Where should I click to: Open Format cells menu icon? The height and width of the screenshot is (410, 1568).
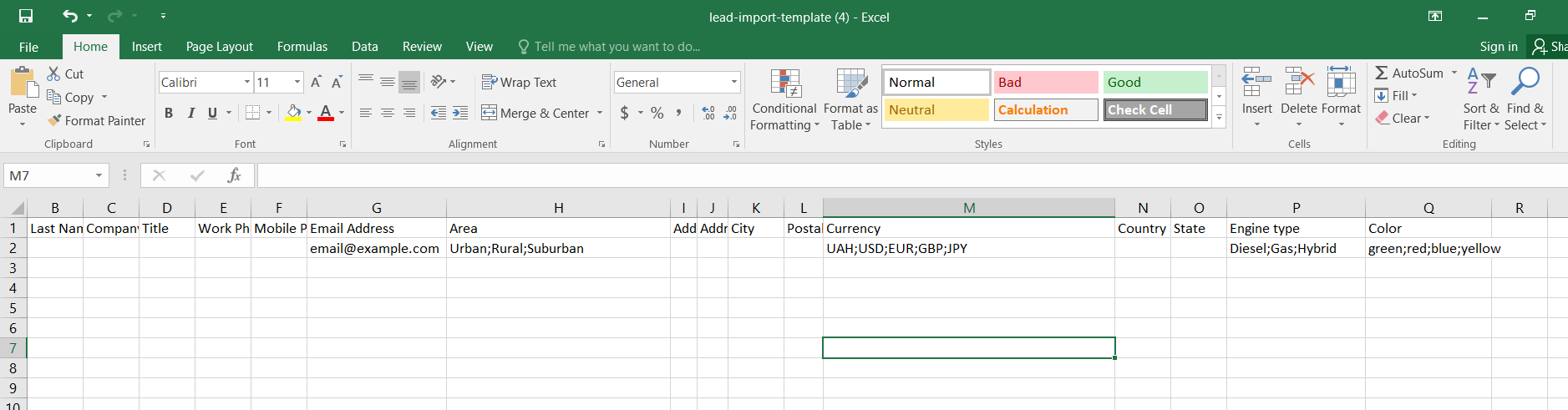(1341, 83)
